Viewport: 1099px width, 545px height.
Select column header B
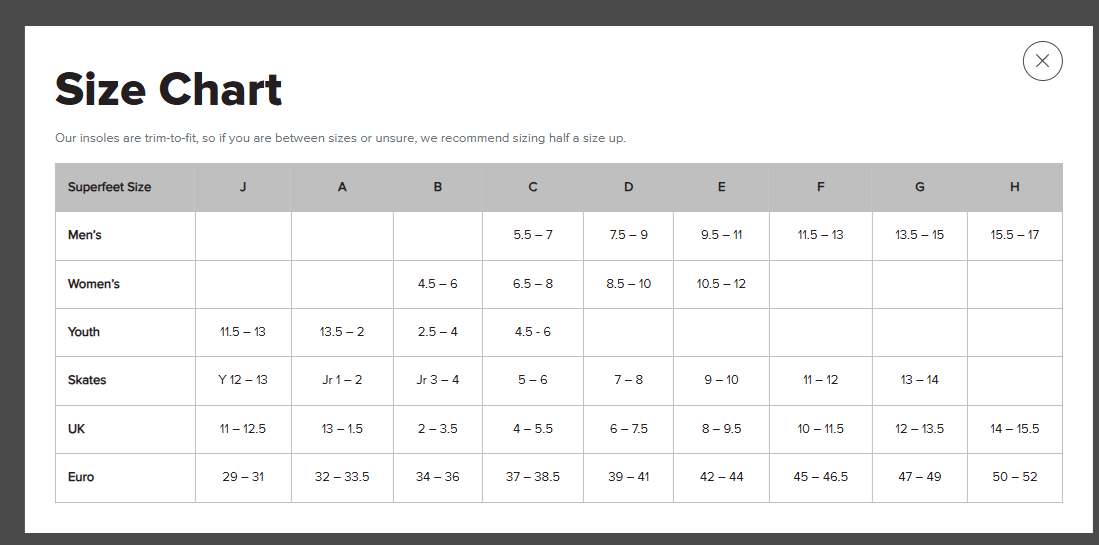coord(437,187)
